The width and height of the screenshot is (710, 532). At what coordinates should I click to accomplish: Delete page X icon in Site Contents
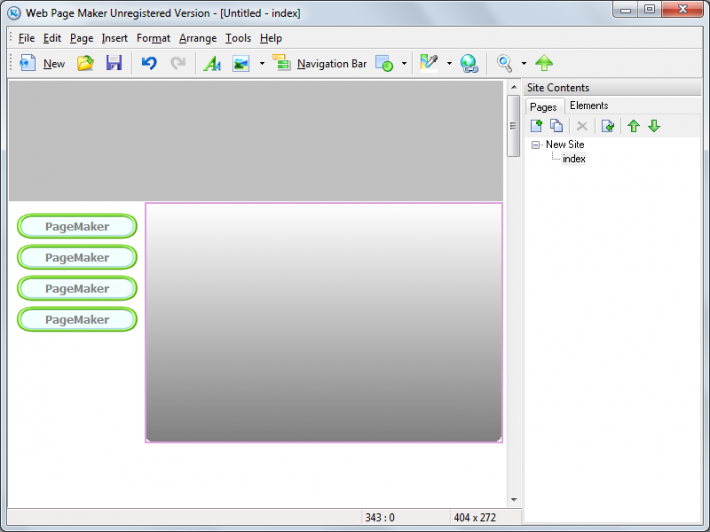click(x=582, y=126)
